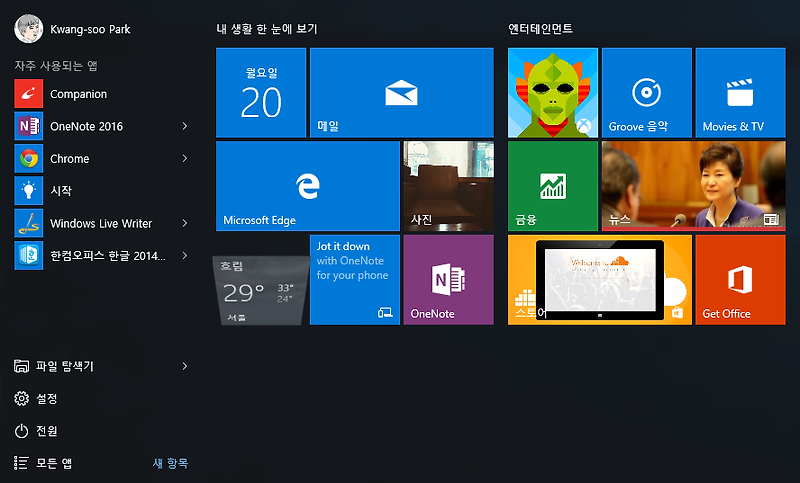800x483 pixels.
Task: Expand Windows Live Writer jump list arrow
Action: [x=185, y=223]
